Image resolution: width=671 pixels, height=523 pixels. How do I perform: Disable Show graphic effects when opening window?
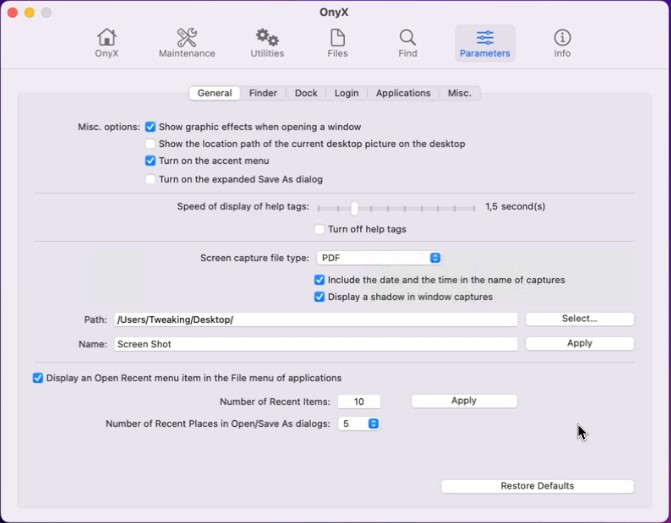tap(150, 127)
